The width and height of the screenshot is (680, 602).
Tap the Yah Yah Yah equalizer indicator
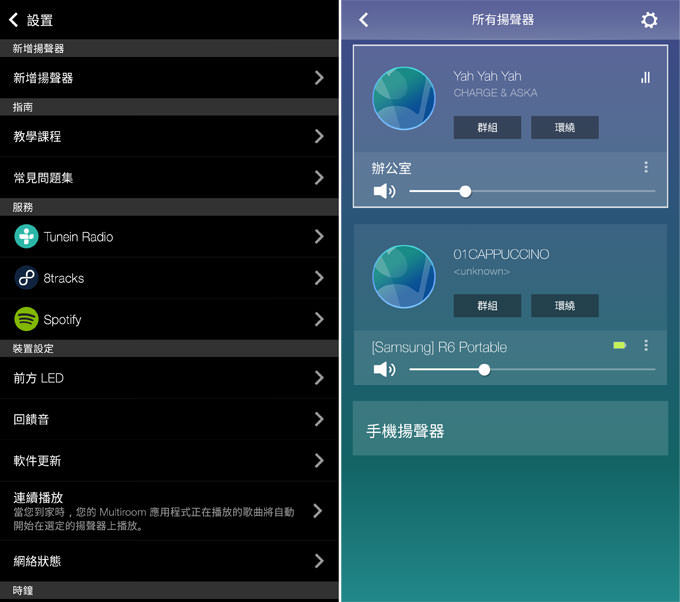[x=645, y=77]
